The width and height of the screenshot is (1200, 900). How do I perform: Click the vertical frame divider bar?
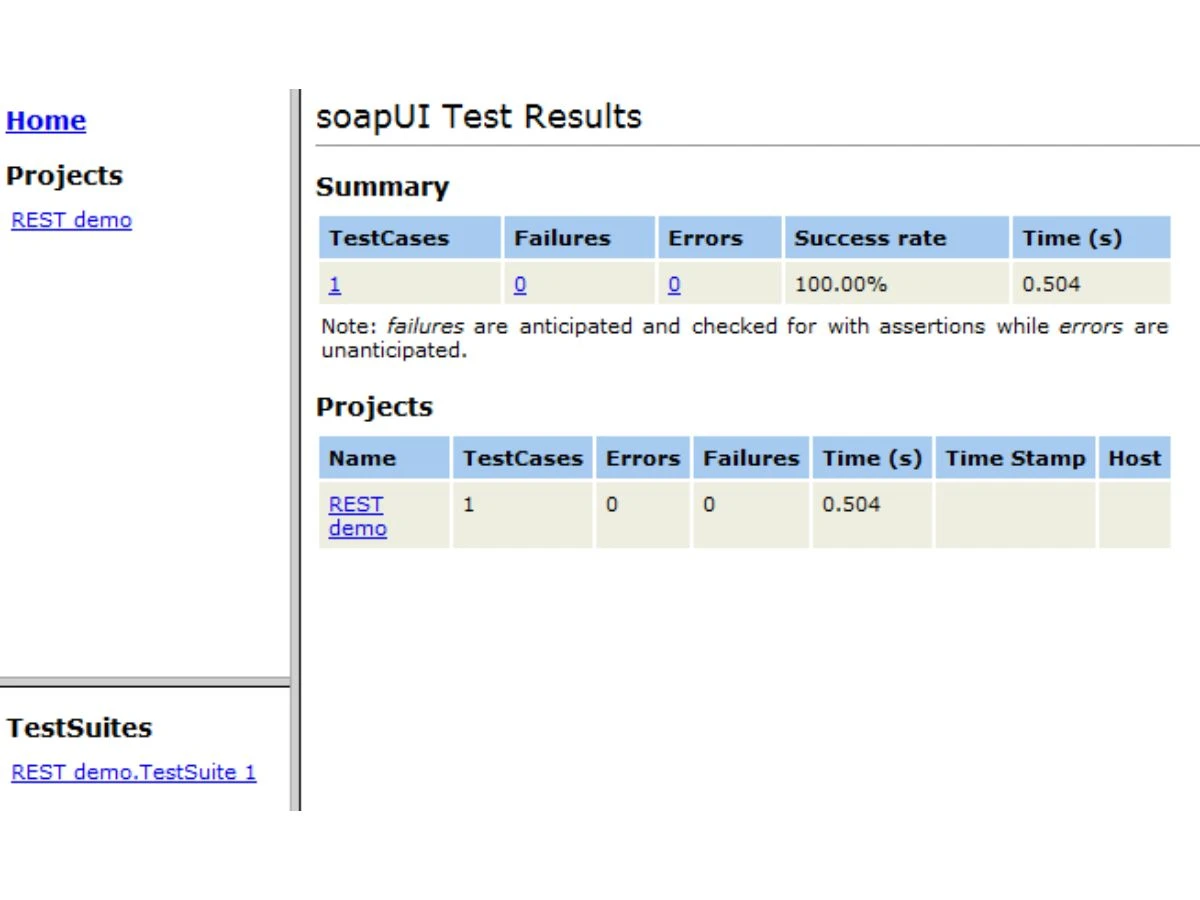295,450
